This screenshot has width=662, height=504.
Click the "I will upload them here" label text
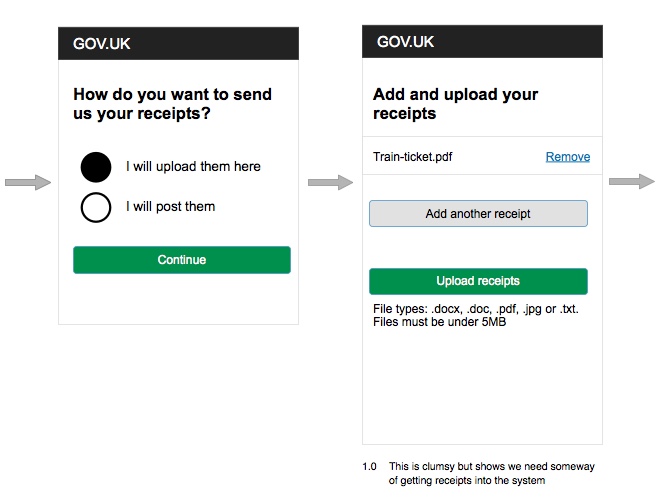pos(193,167)
